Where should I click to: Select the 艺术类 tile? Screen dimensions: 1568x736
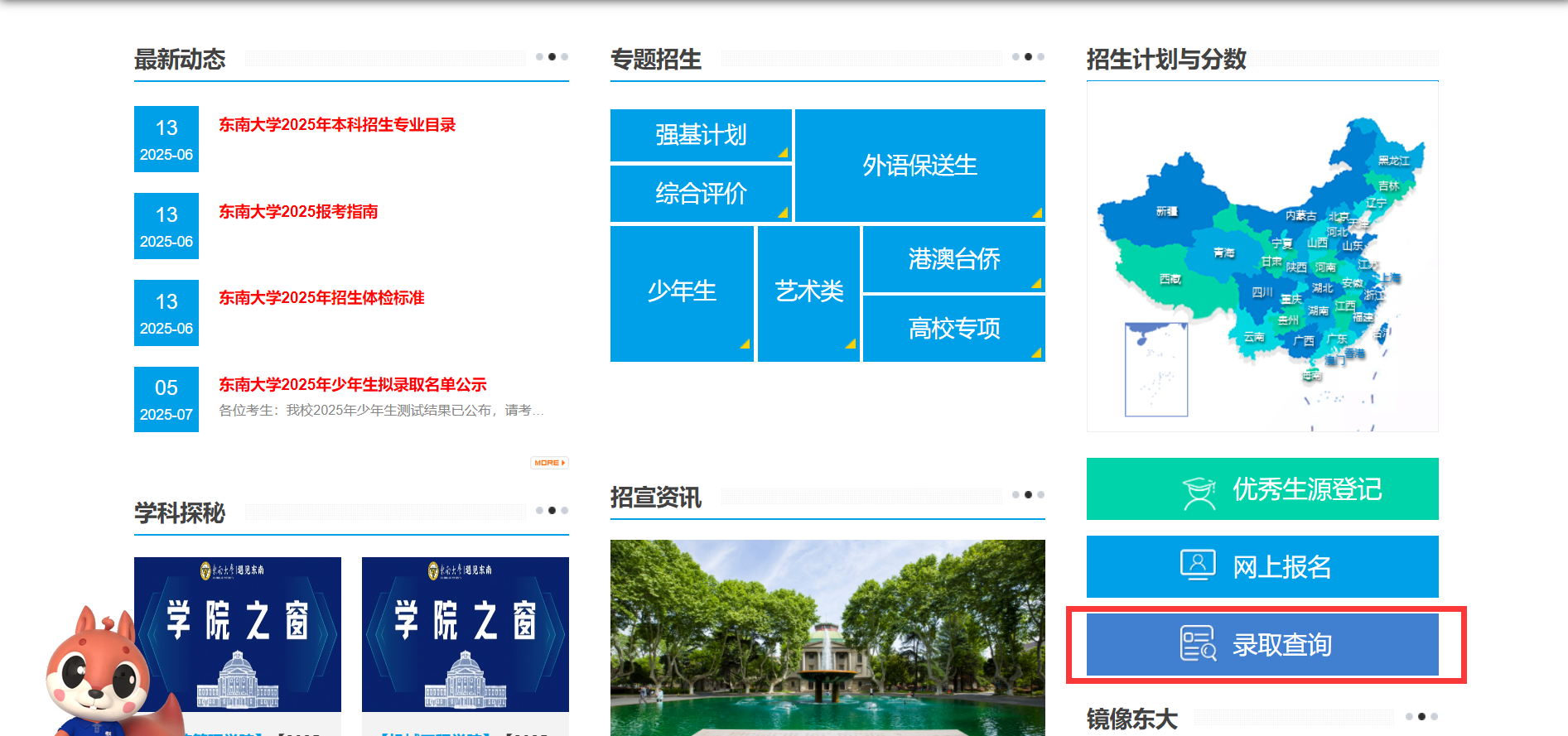point(808,293)
